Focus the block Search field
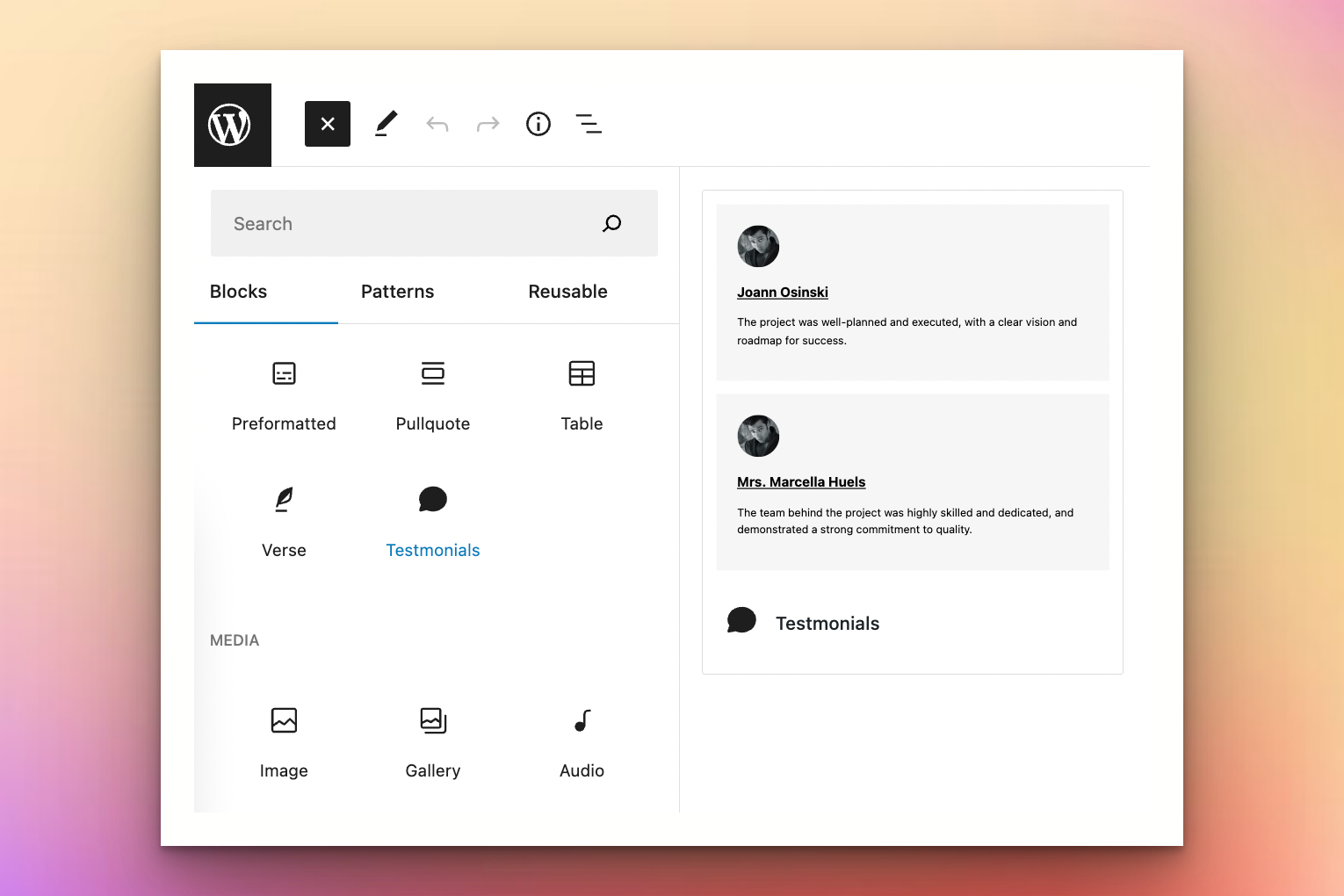 pos(404,223)
